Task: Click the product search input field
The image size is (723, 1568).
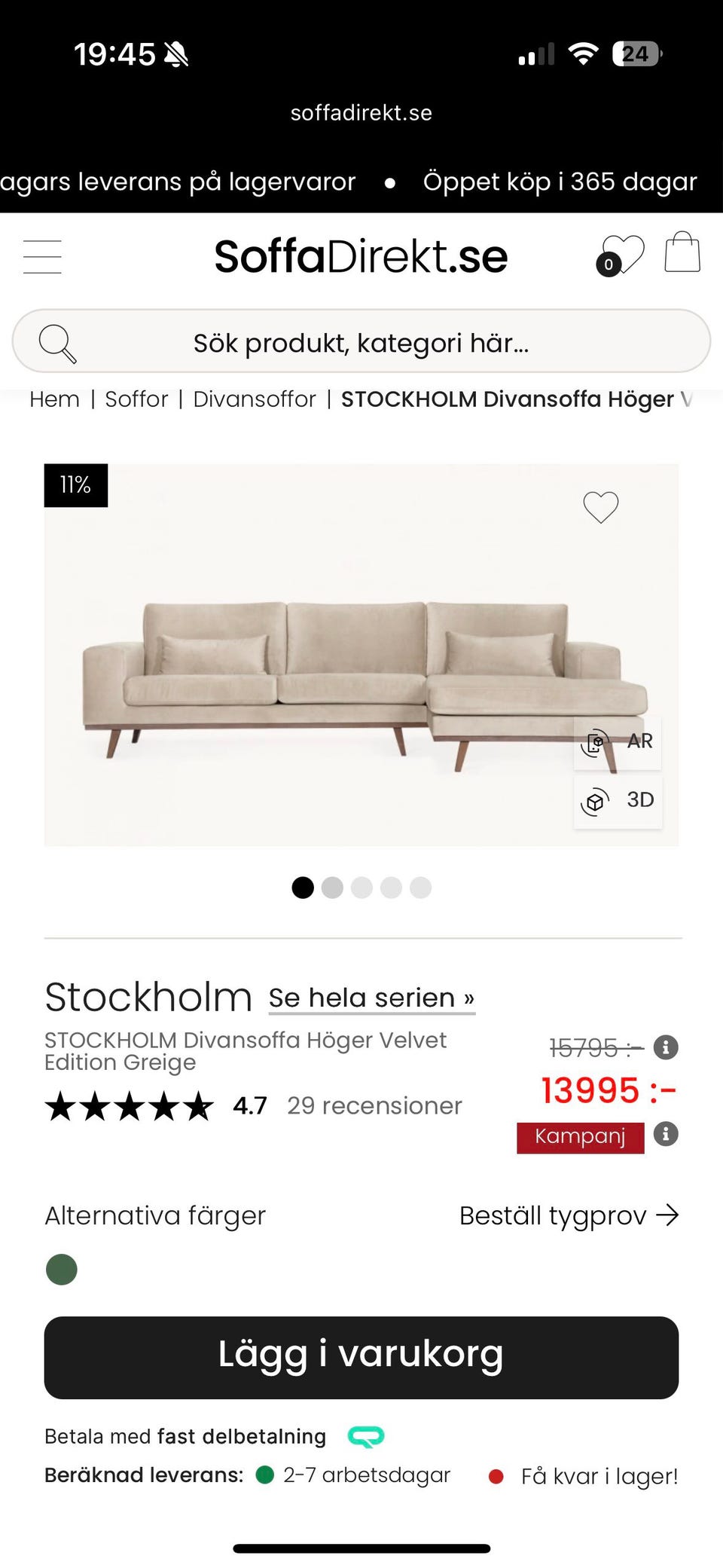Action: coord(361,342)
